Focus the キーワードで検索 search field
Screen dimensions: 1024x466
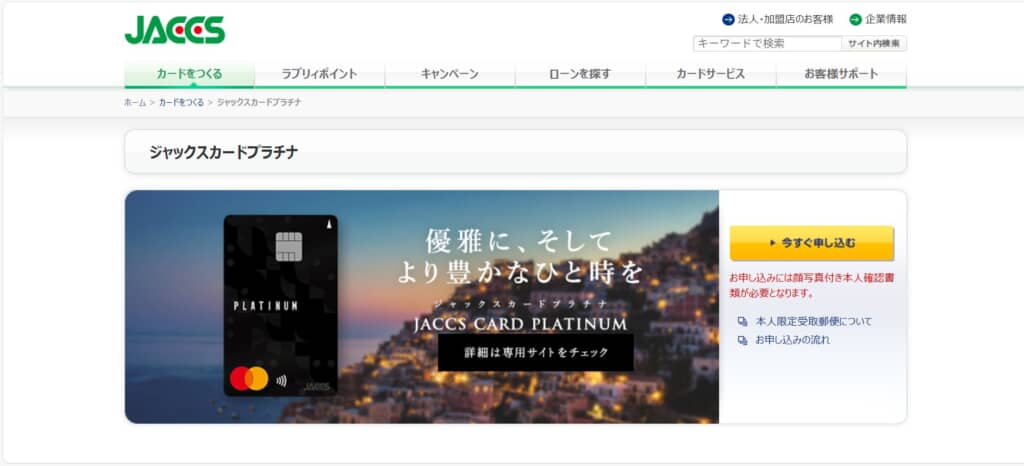(767, 43)
